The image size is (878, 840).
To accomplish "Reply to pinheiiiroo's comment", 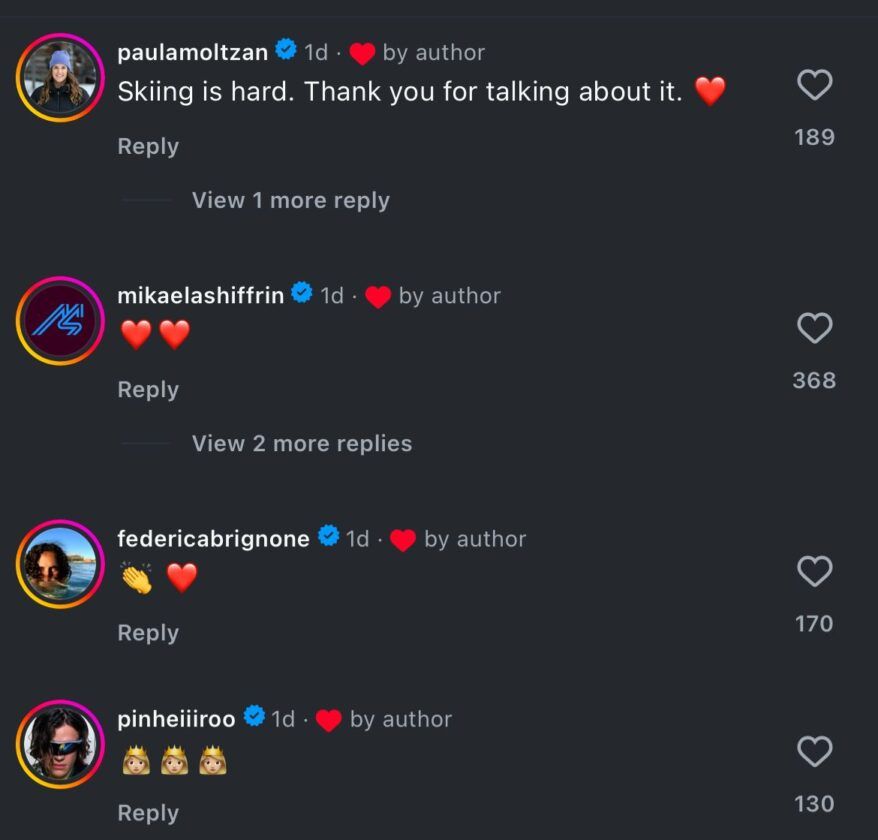I will [148, 813].
